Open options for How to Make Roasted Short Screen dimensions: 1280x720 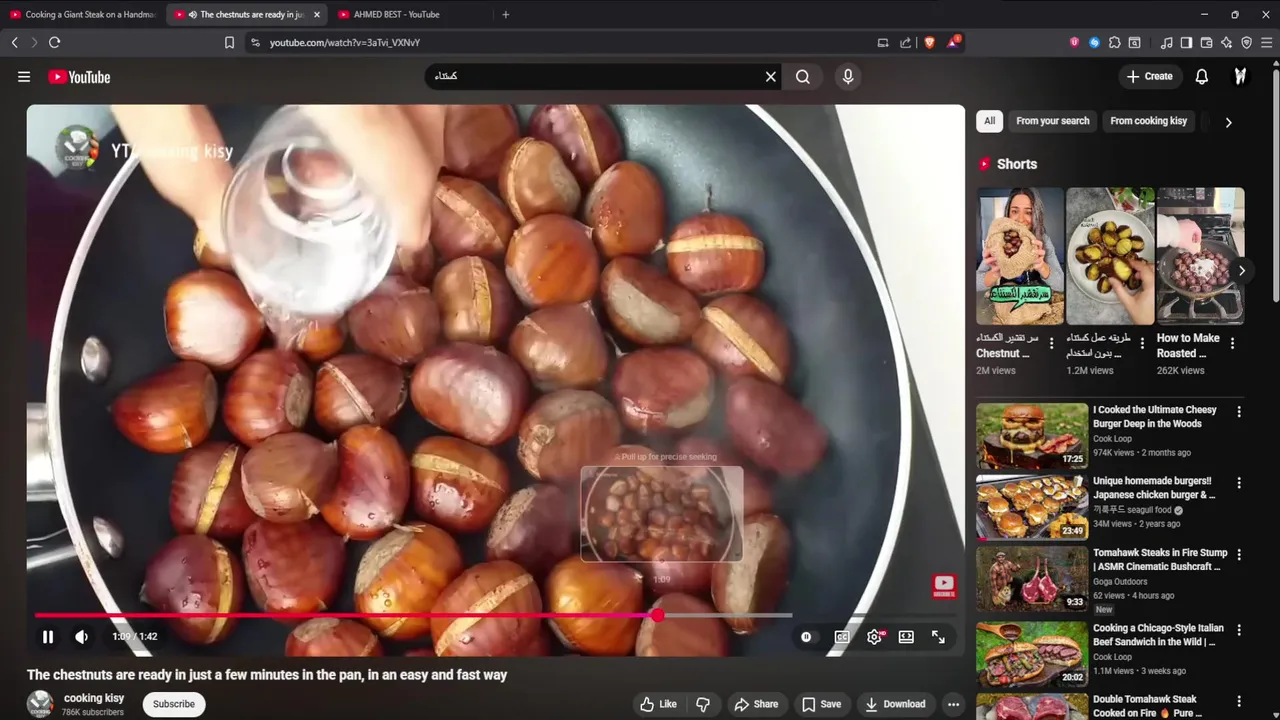(1232, 343)
